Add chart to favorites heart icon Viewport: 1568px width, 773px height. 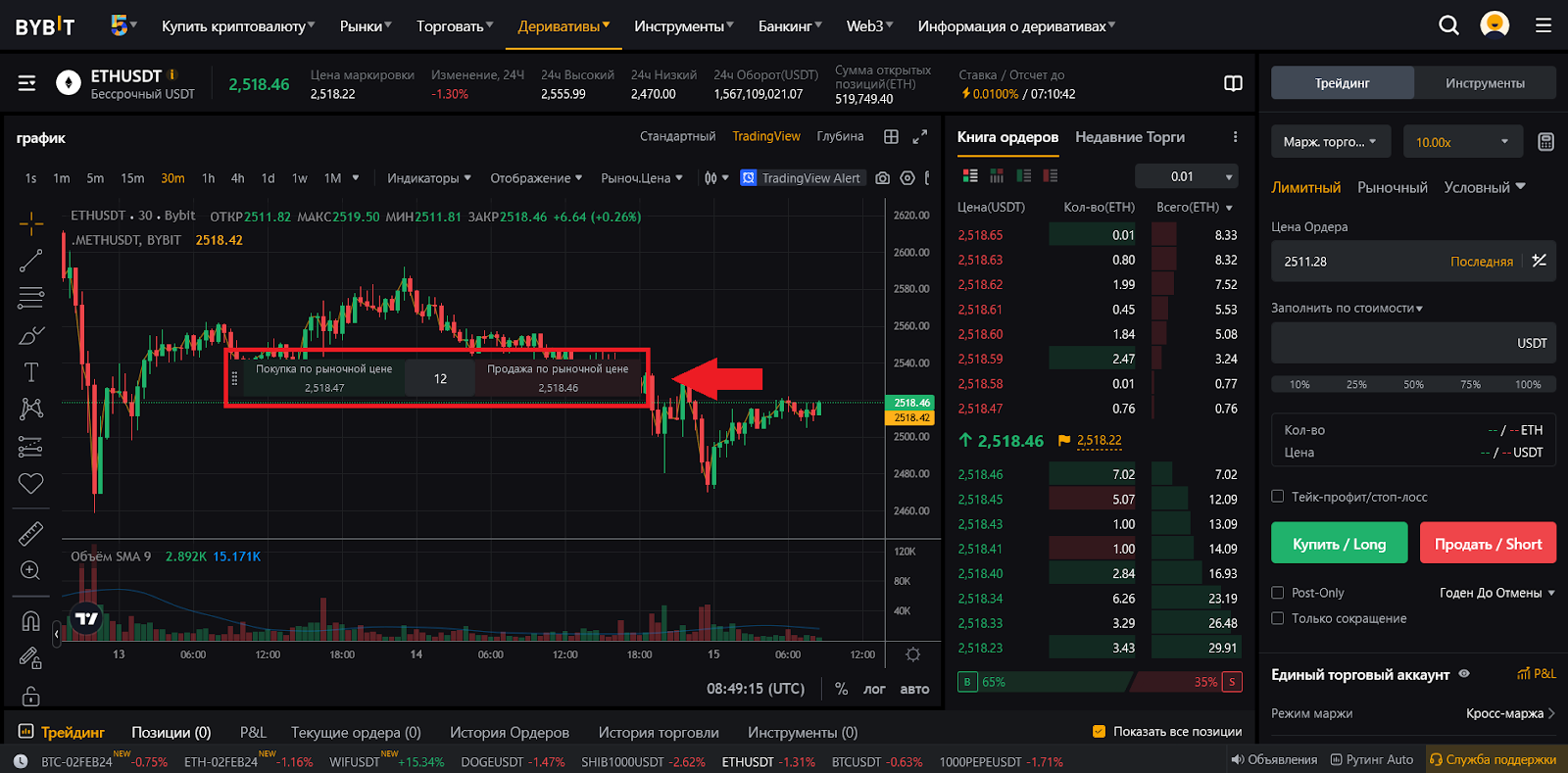pyautogui.click(x=30, y=483)
